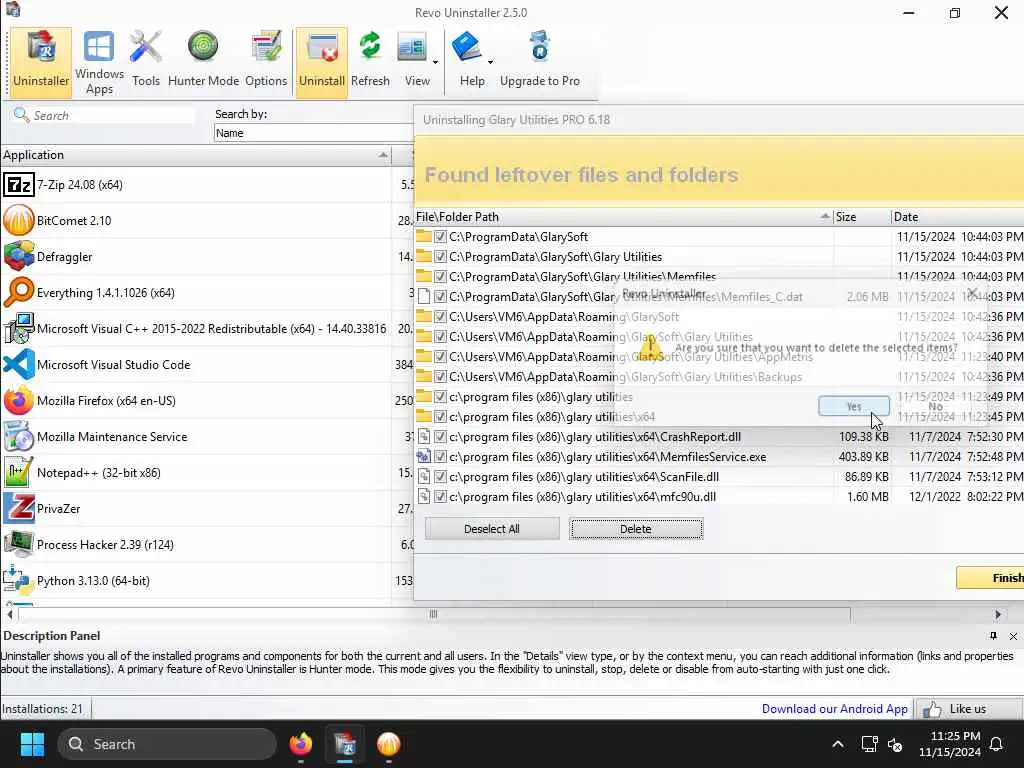Expand the Help dropdown arrow

[x=490, y=63]
